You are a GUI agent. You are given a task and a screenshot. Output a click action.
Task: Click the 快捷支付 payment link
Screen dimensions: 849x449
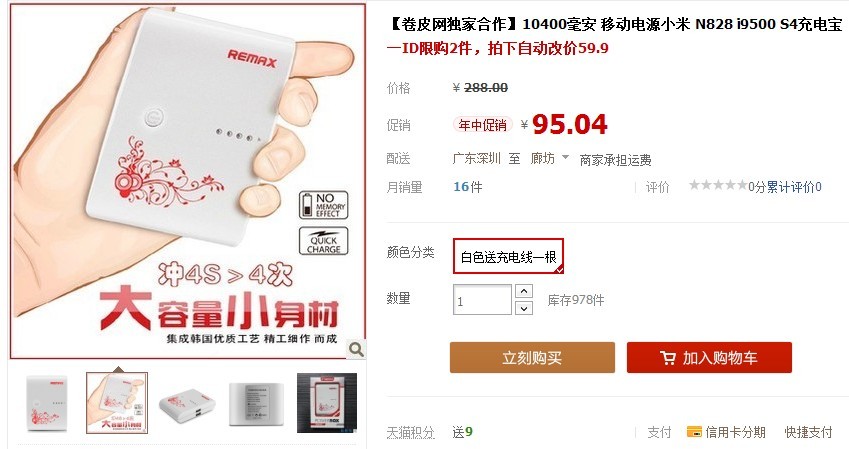808,432
